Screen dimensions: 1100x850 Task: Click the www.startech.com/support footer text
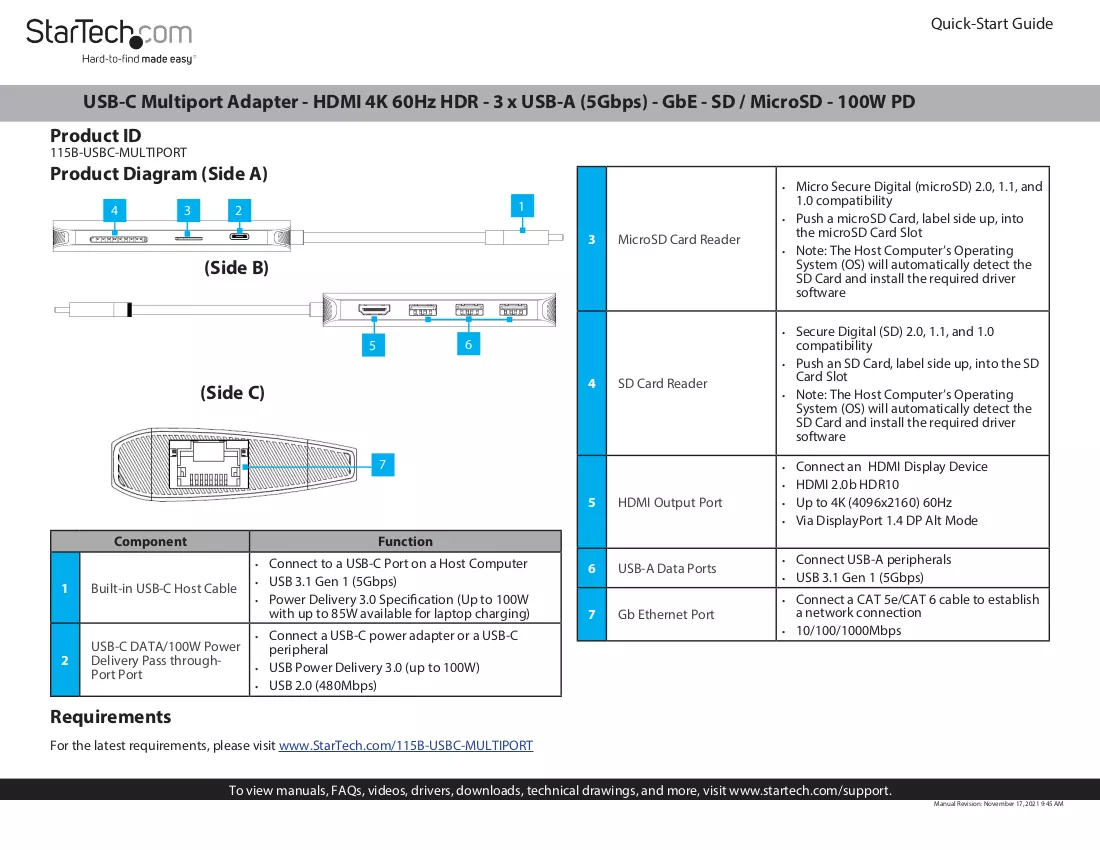pyautogui.click(x=809, y=790)
